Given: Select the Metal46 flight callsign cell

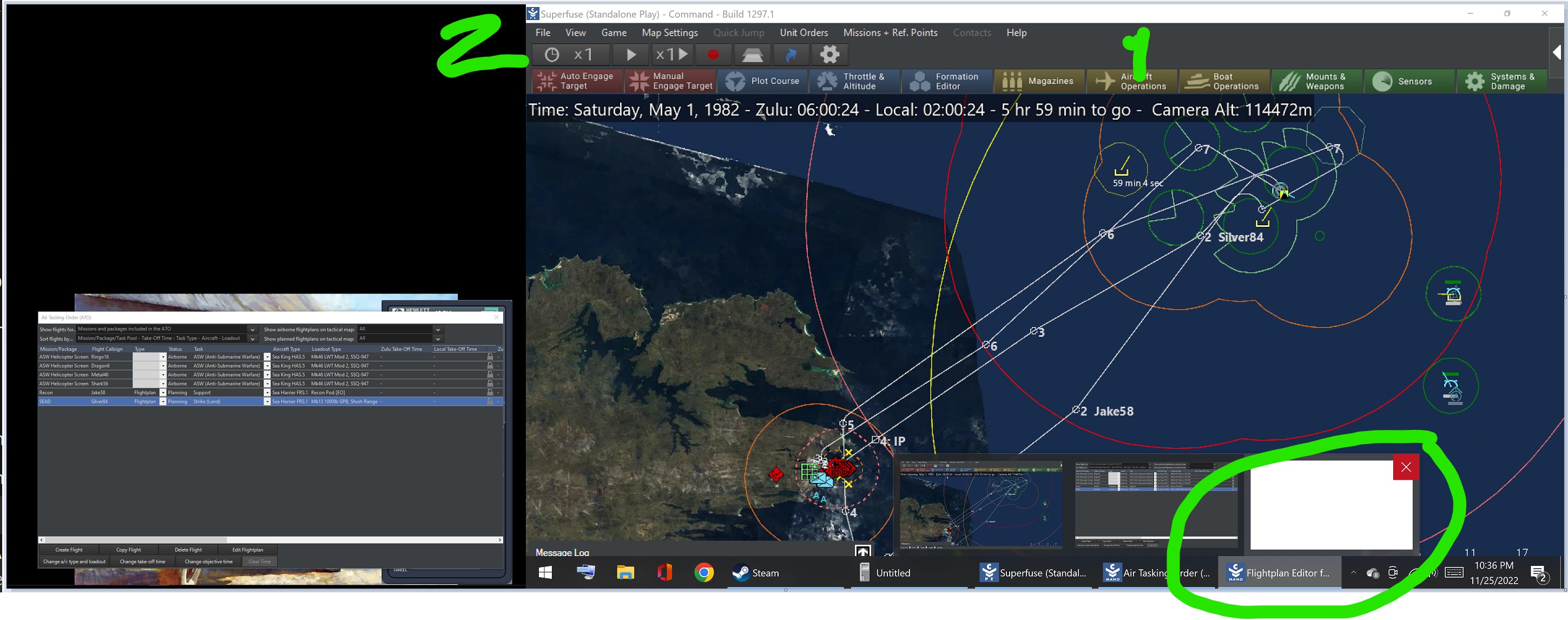Looking at the screenshot, I should 111,375.
